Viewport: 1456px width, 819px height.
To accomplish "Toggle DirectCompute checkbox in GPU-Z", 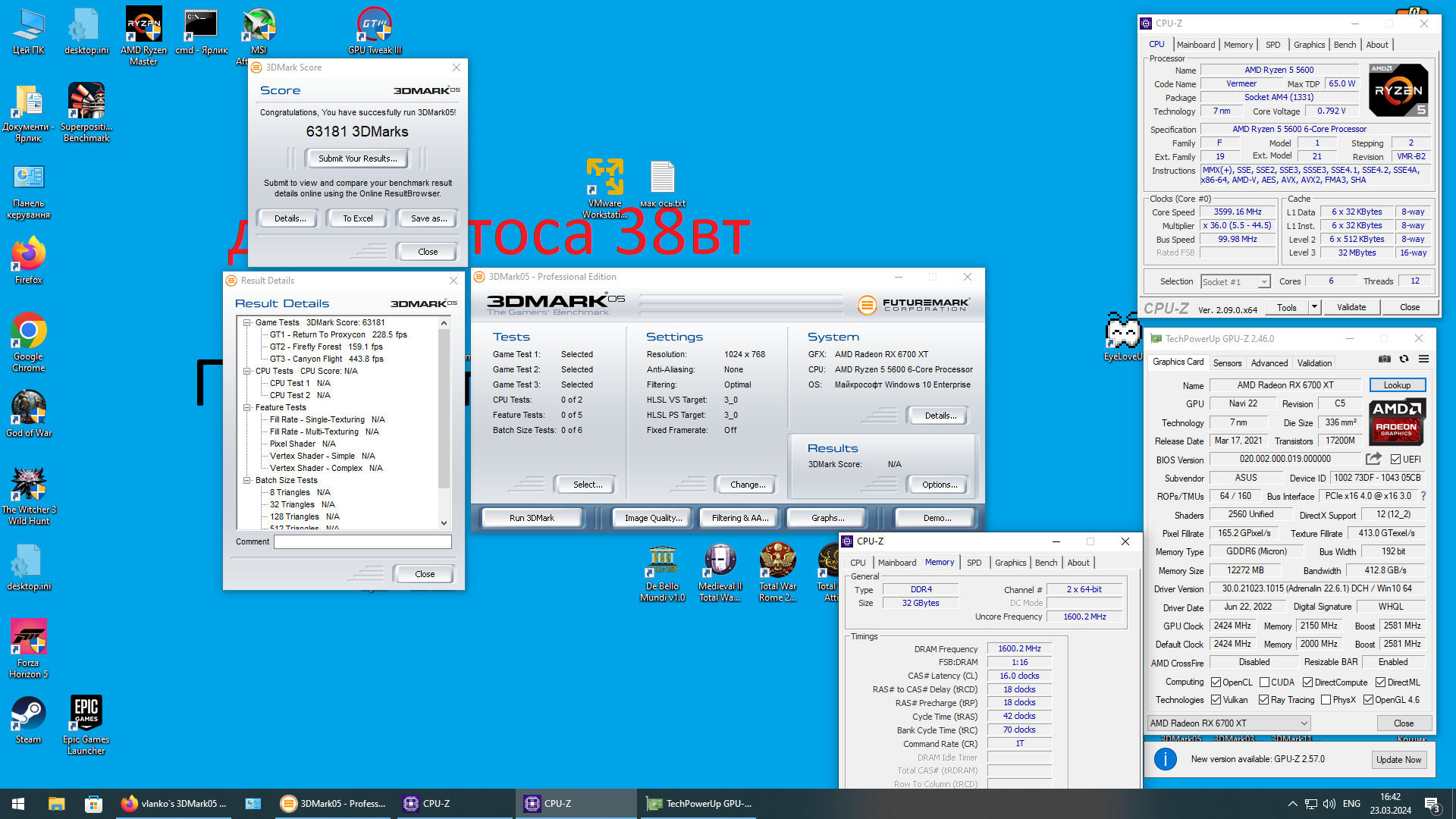I will pyautogui.click(x=1307, y=682).
